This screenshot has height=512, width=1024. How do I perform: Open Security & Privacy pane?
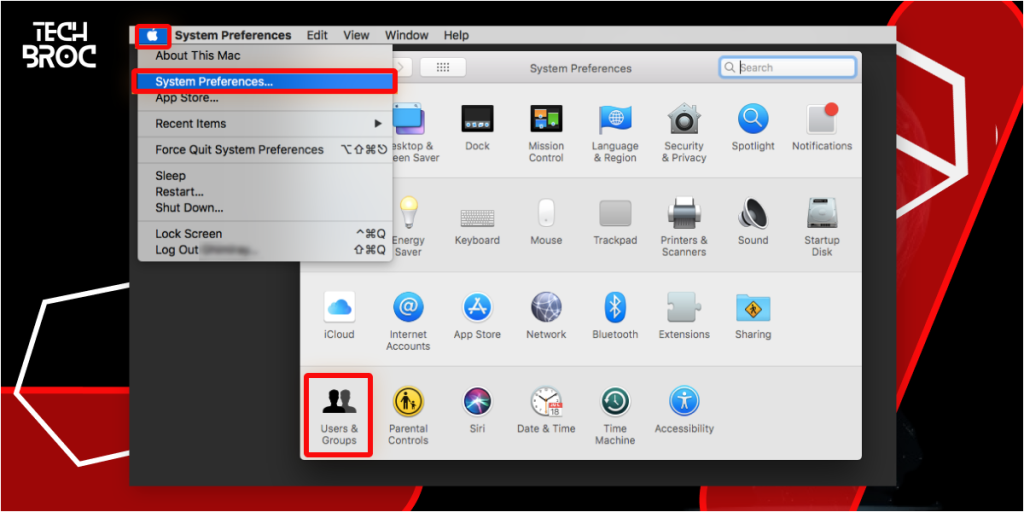[x=684, y=133]
